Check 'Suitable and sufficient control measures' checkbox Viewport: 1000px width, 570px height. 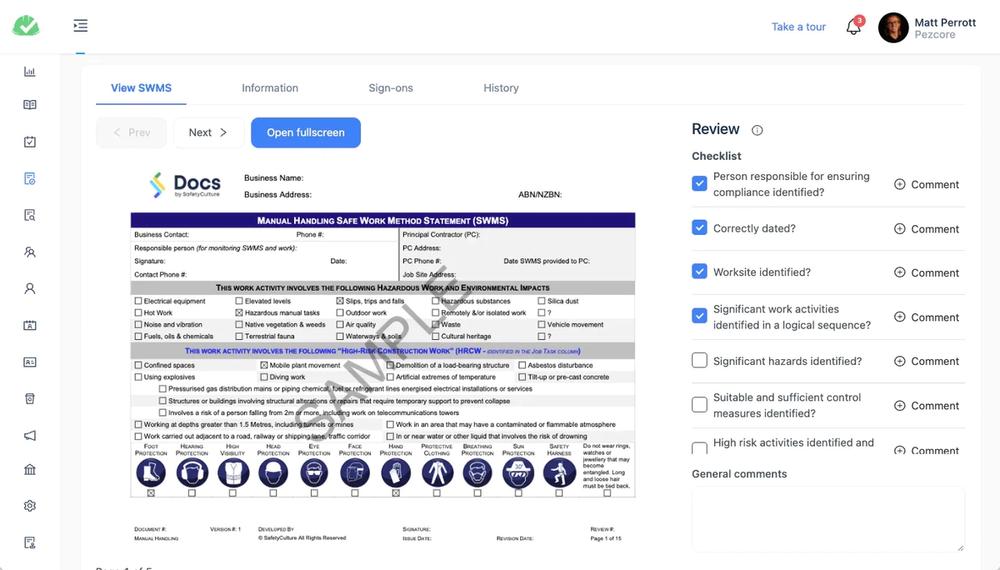click(x=700, y=404)
